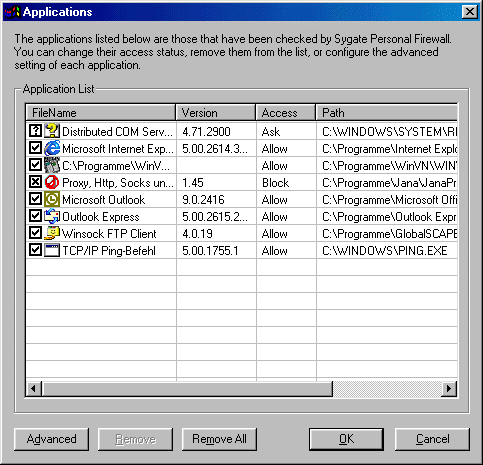483x465 pixels.
Task: Click the Remove All button
Action: coord(219,439)
